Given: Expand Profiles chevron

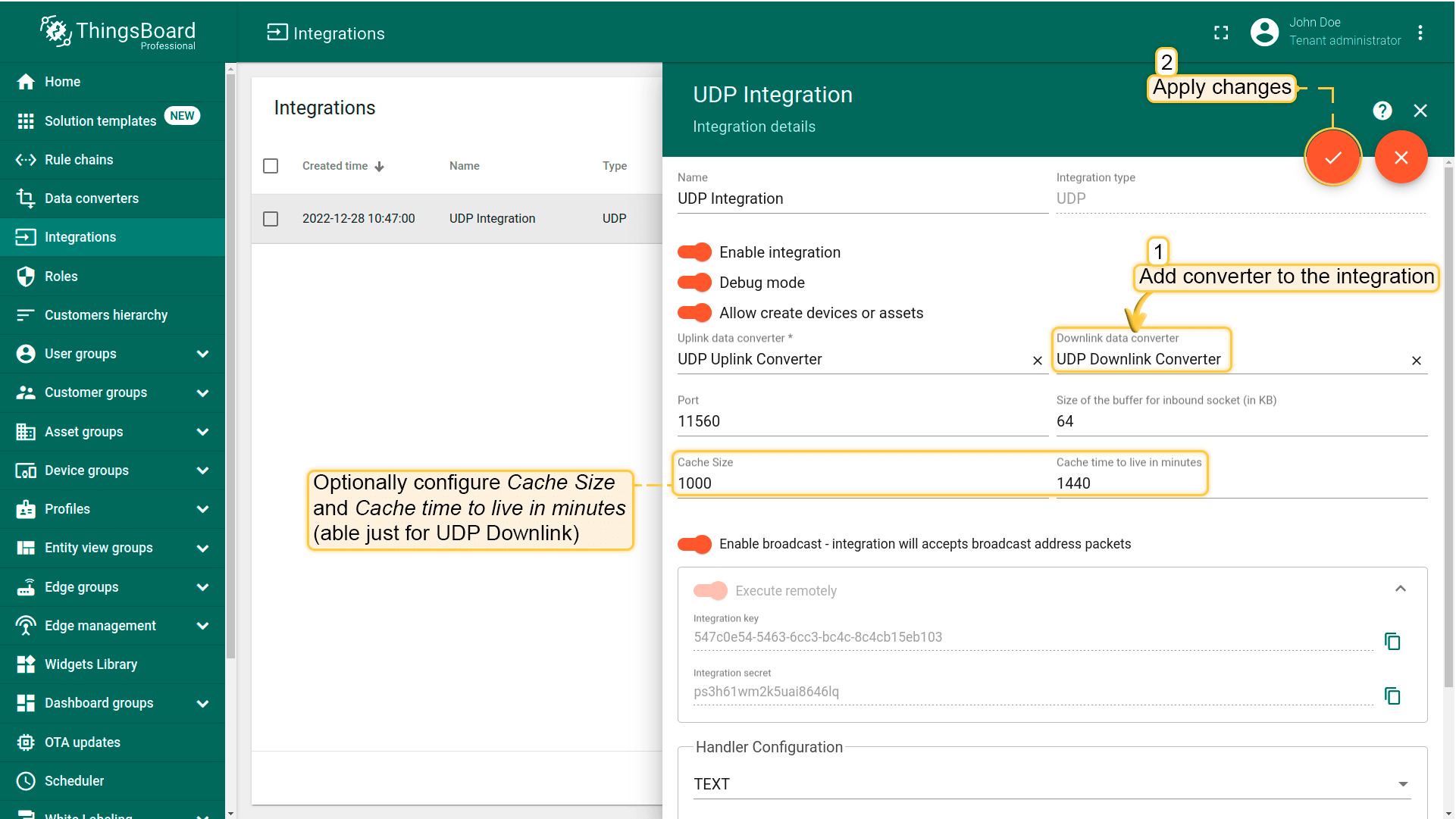Looking at the screenshot, I should [202, 509].
